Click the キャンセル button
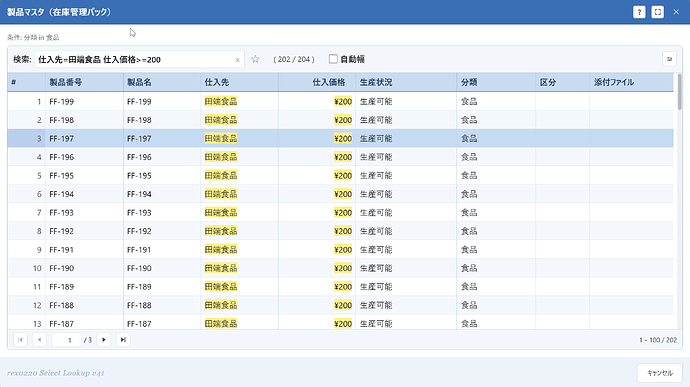Screen dimensions: 690x387 660,373
